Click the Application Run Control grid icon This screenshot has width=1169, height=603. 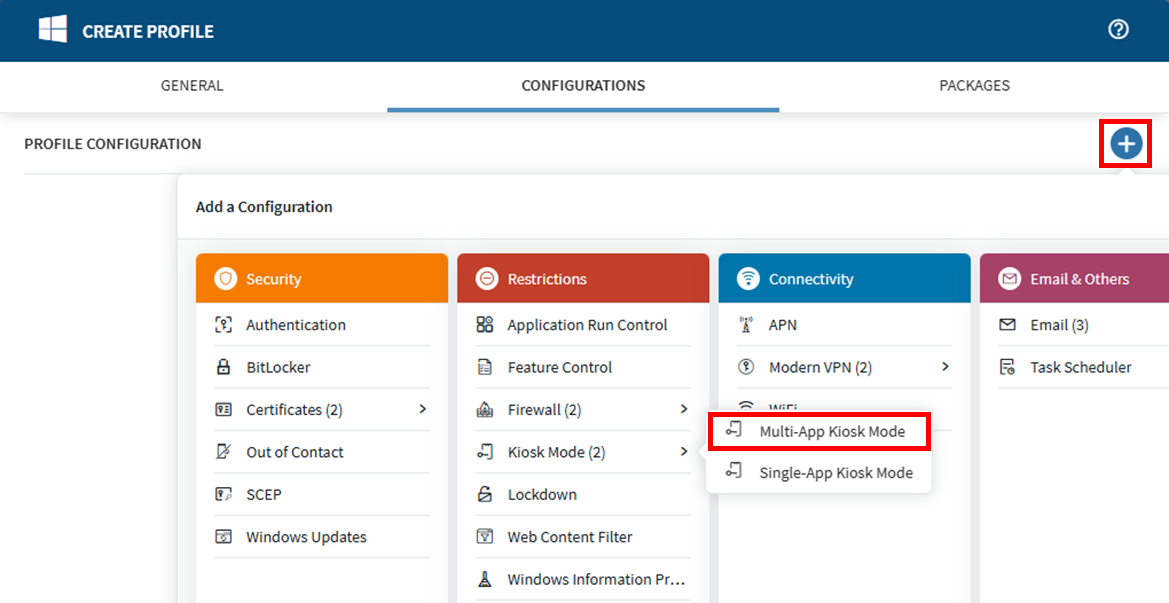(x=485, y=325)
